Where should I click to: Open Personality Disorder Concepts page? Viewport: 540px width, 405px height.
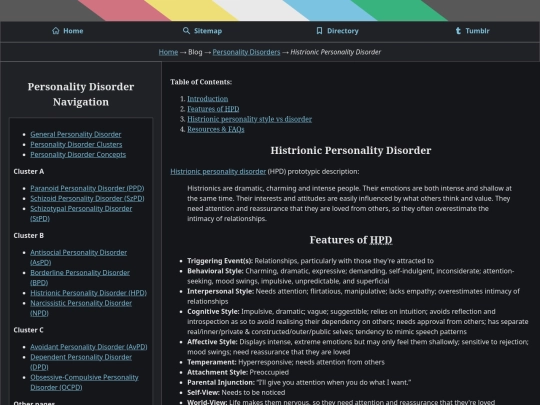[78, 154]
